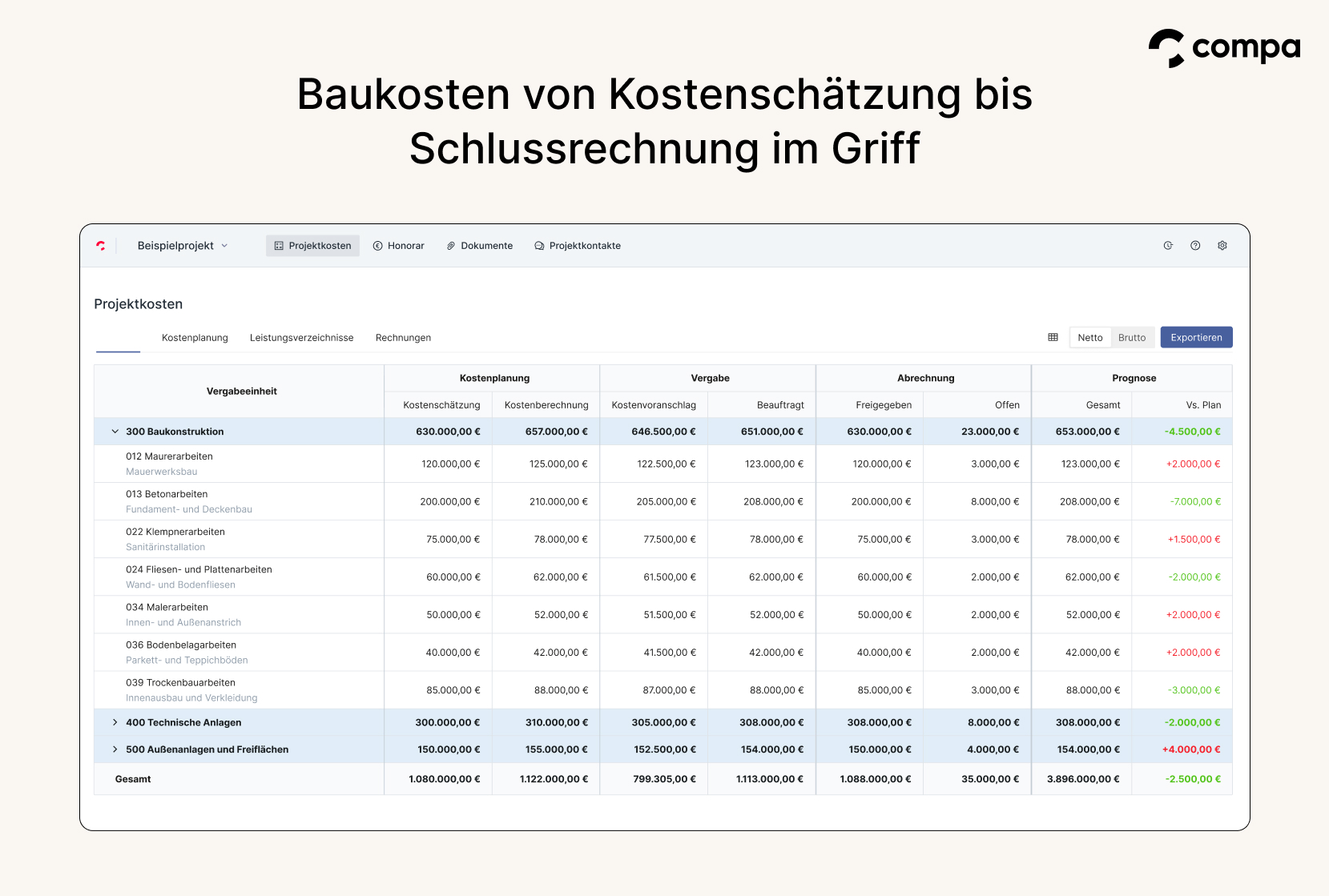Viewport: 1329px width, 896px height.
Task: Expand the 400 Technische Anlagen row
Action: pyautogui.click(x=115, y=721)
